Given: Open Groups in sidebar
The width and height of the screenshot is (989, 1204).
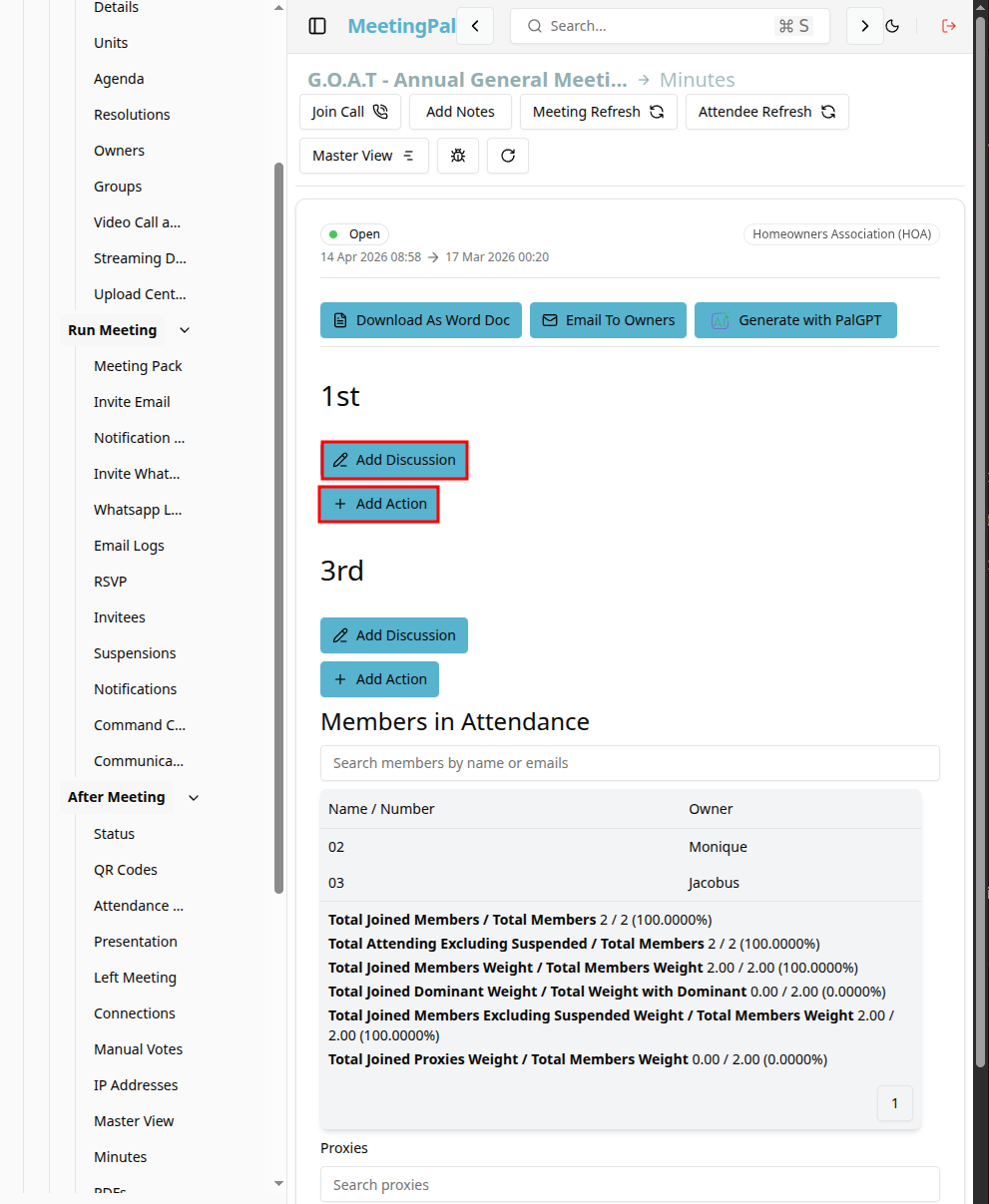Looking at the screenshot, I should (118, 187).
